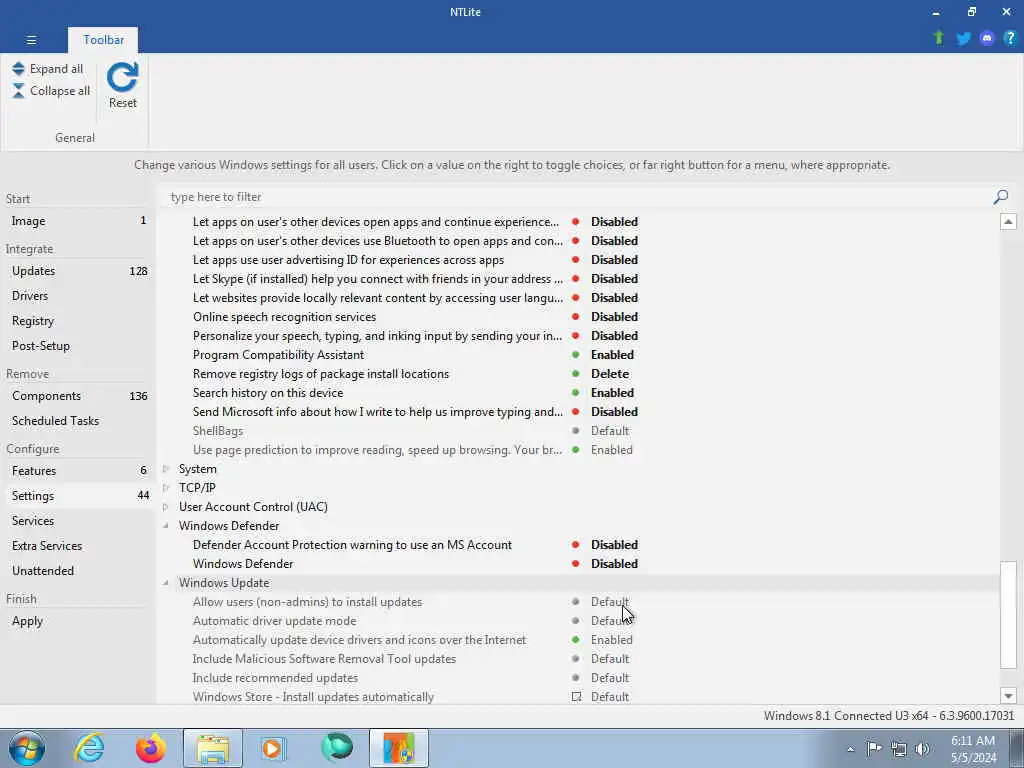Select Let websites provide locally relevant content row
This screenshot has height=768, width=1024.
click(377, 298)
